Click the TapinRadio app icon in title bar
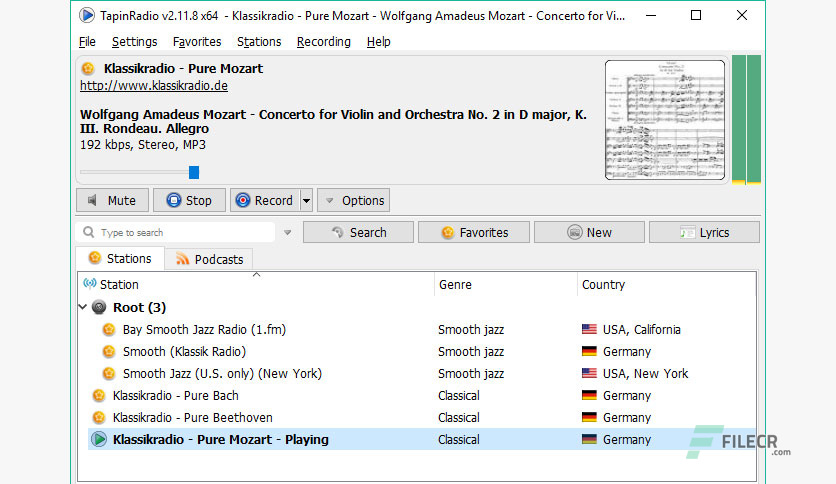This screenshot has width=836, height=484. click(87, 15)
